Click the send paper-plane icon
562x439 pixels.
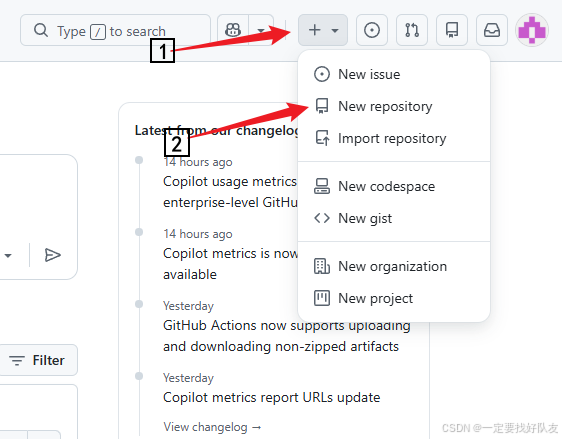coord(53,255)
